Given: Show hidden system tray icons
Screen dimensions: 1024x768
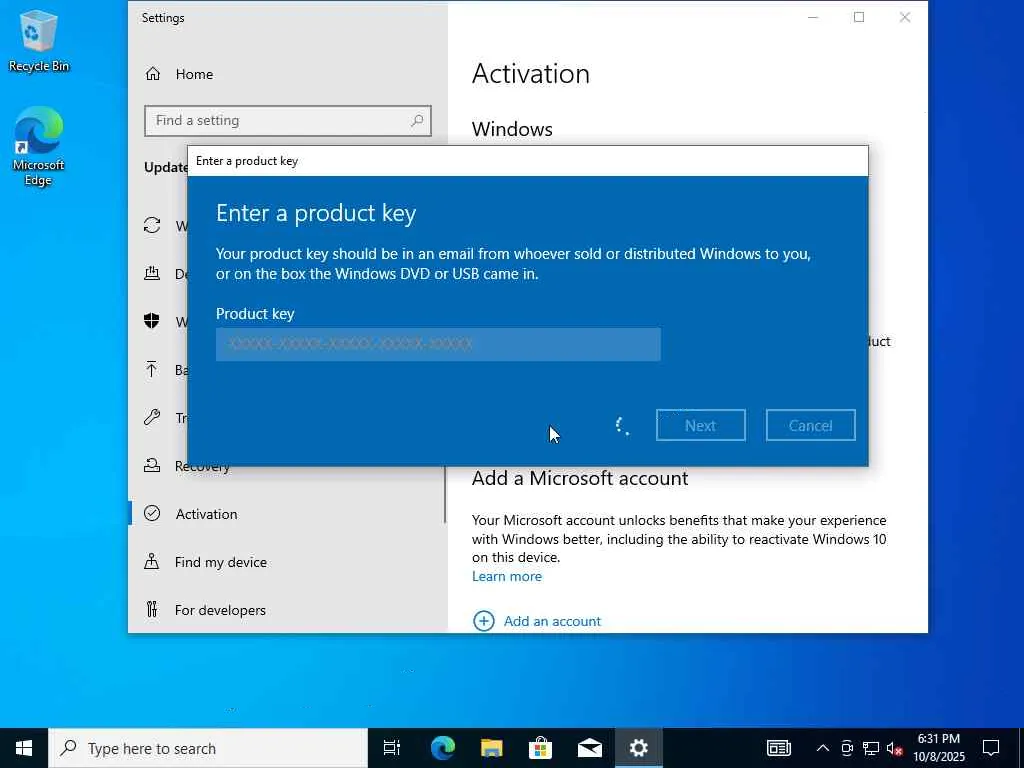Looking at the screenshot, I should click(x=823, y=748).
